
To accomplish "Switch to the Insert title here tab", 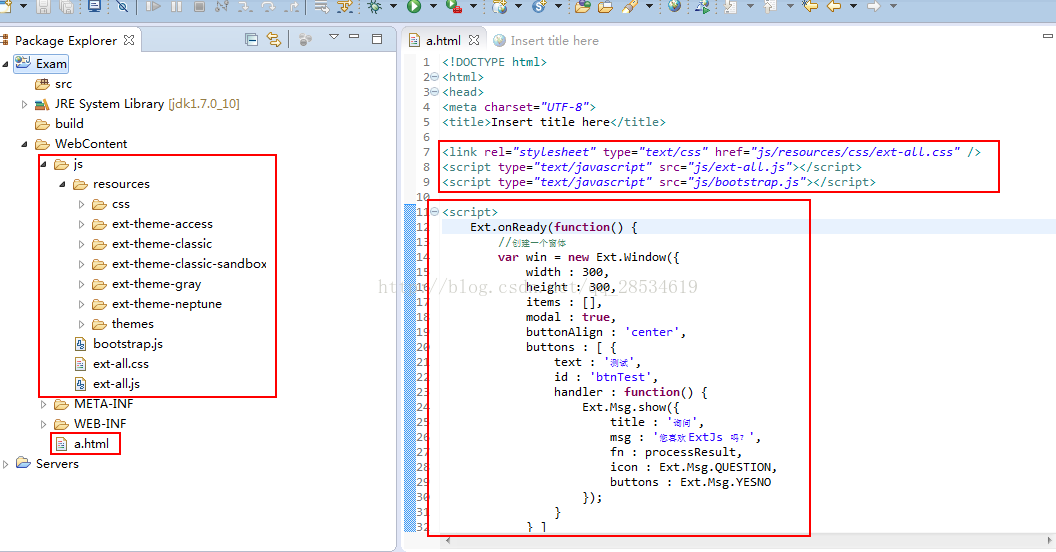I will point(546,40).
